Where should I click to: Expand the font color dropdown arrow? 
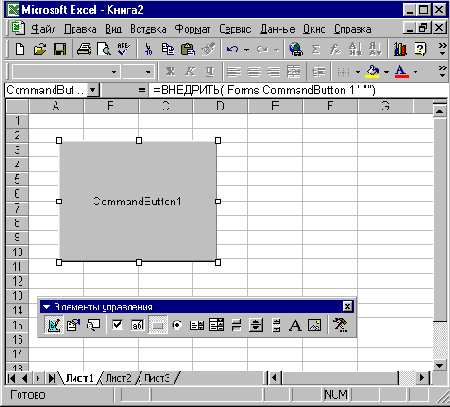tap(415, 72)
